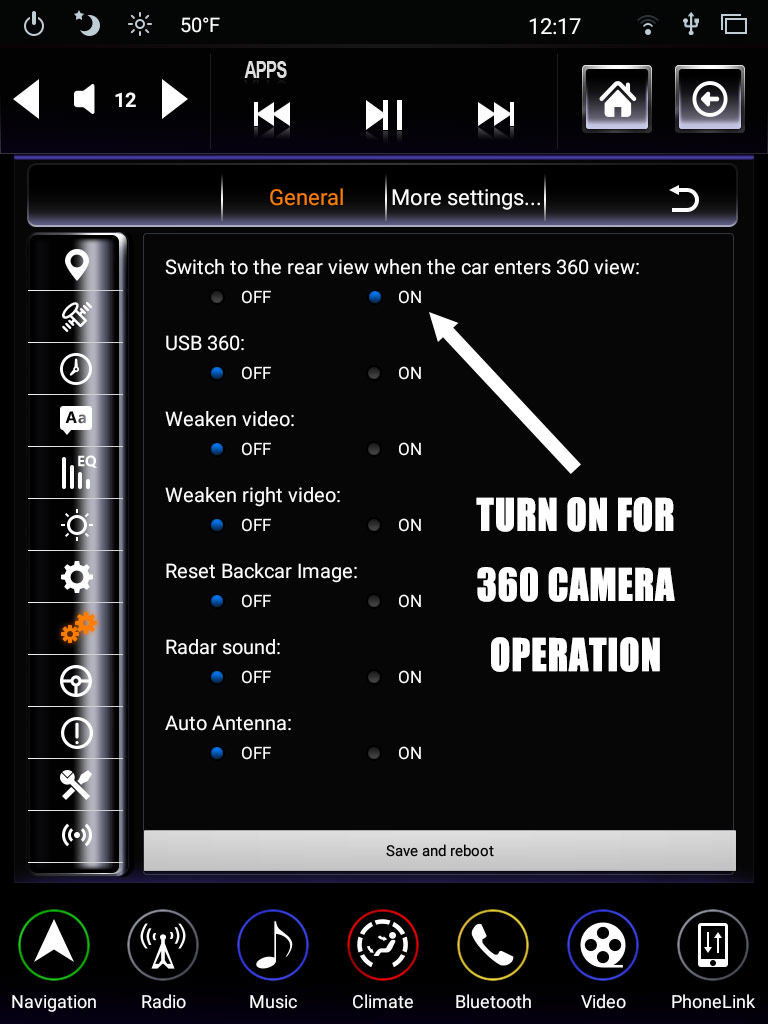Open the satellite GPS settings section
Viewport: 768px width, 1024px height.
tap(76, 317)
